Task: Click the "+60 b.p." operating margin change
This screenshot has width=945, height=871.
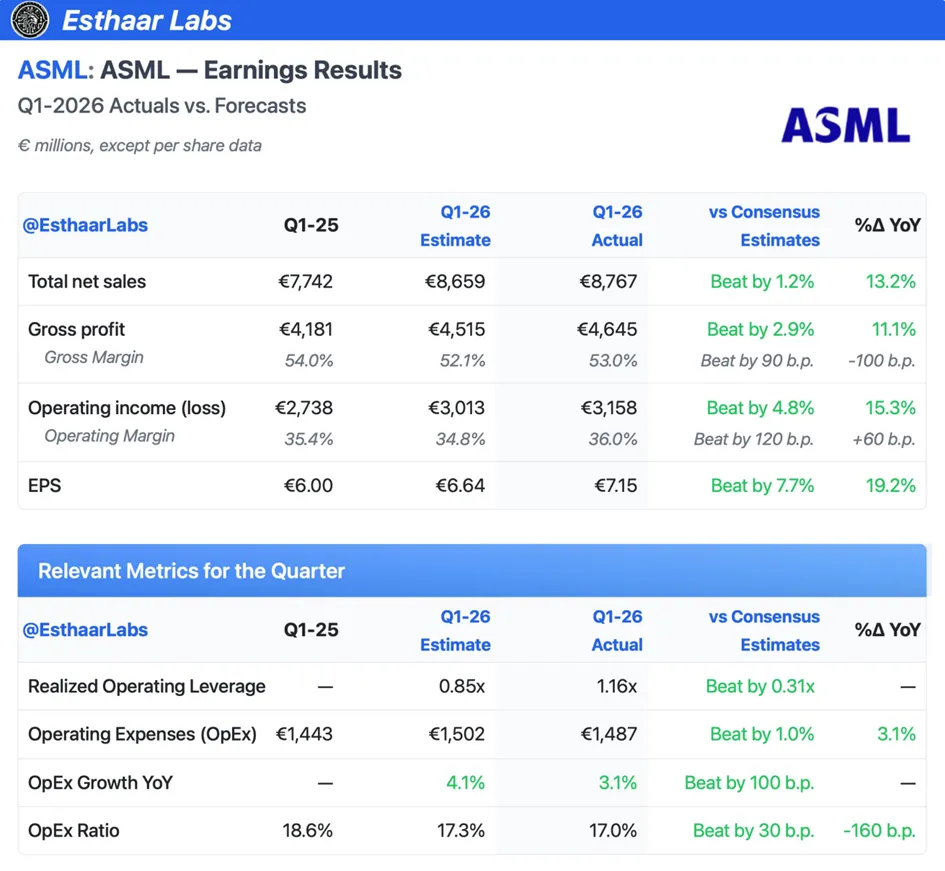Action: coord(884,439)
